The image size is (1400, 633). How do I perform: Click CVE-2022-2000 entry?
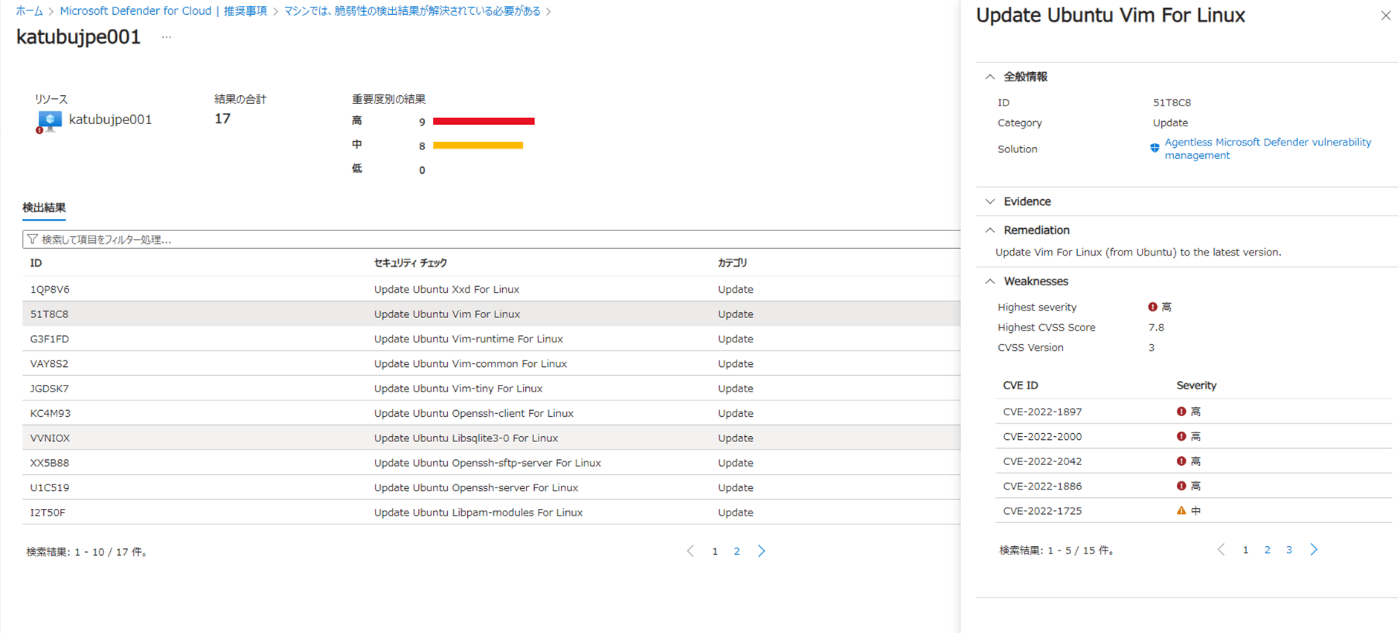[x=1042, y=437]
